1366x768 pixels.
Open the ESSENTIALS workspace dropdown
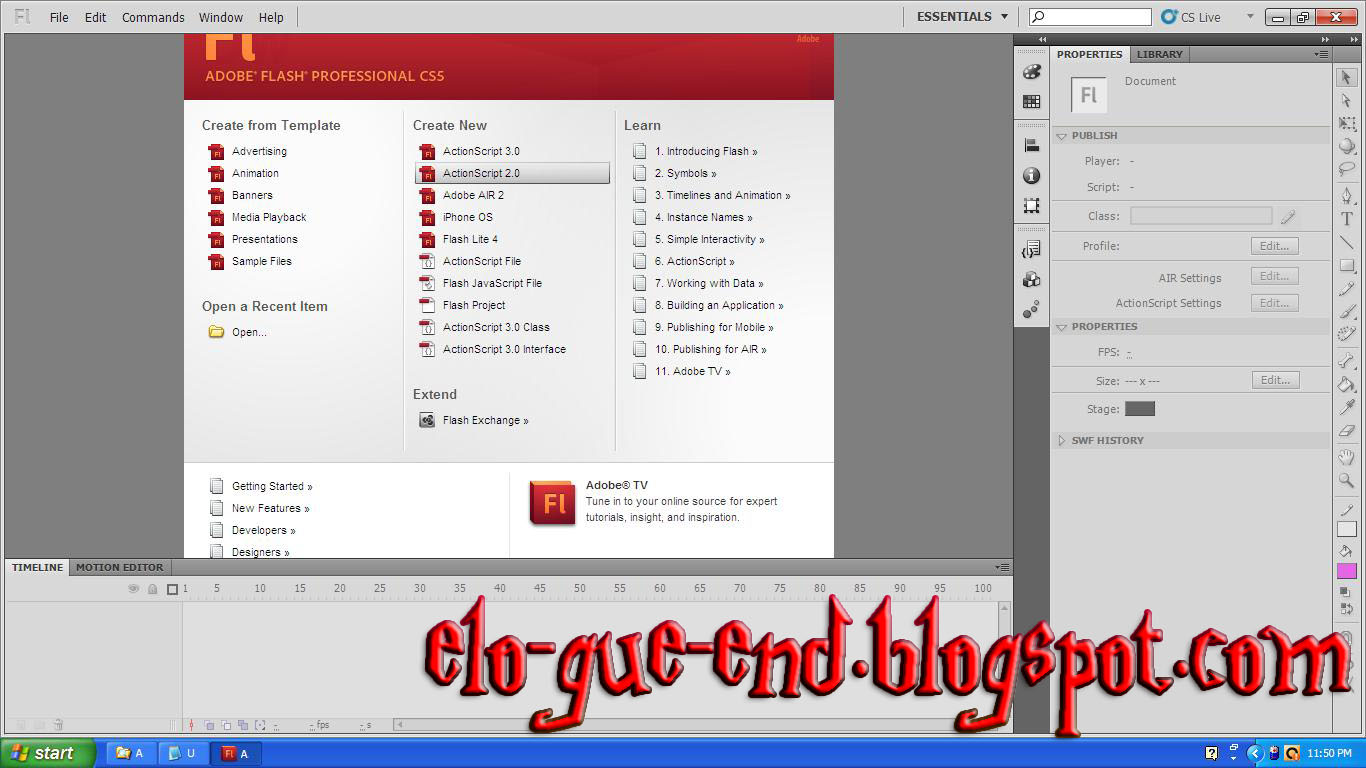(961, 17)
